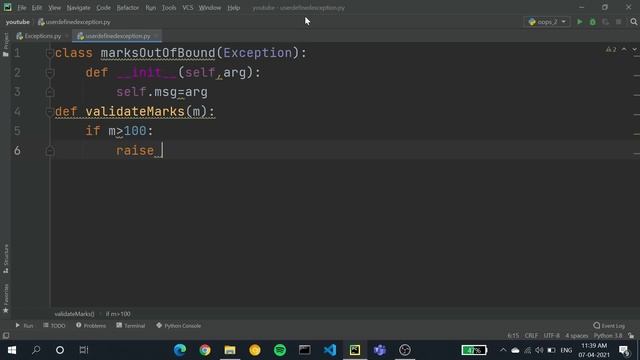Change 4 spaces indent setting
The width and height of the screenshot is (640, 360).
(576, 336)
